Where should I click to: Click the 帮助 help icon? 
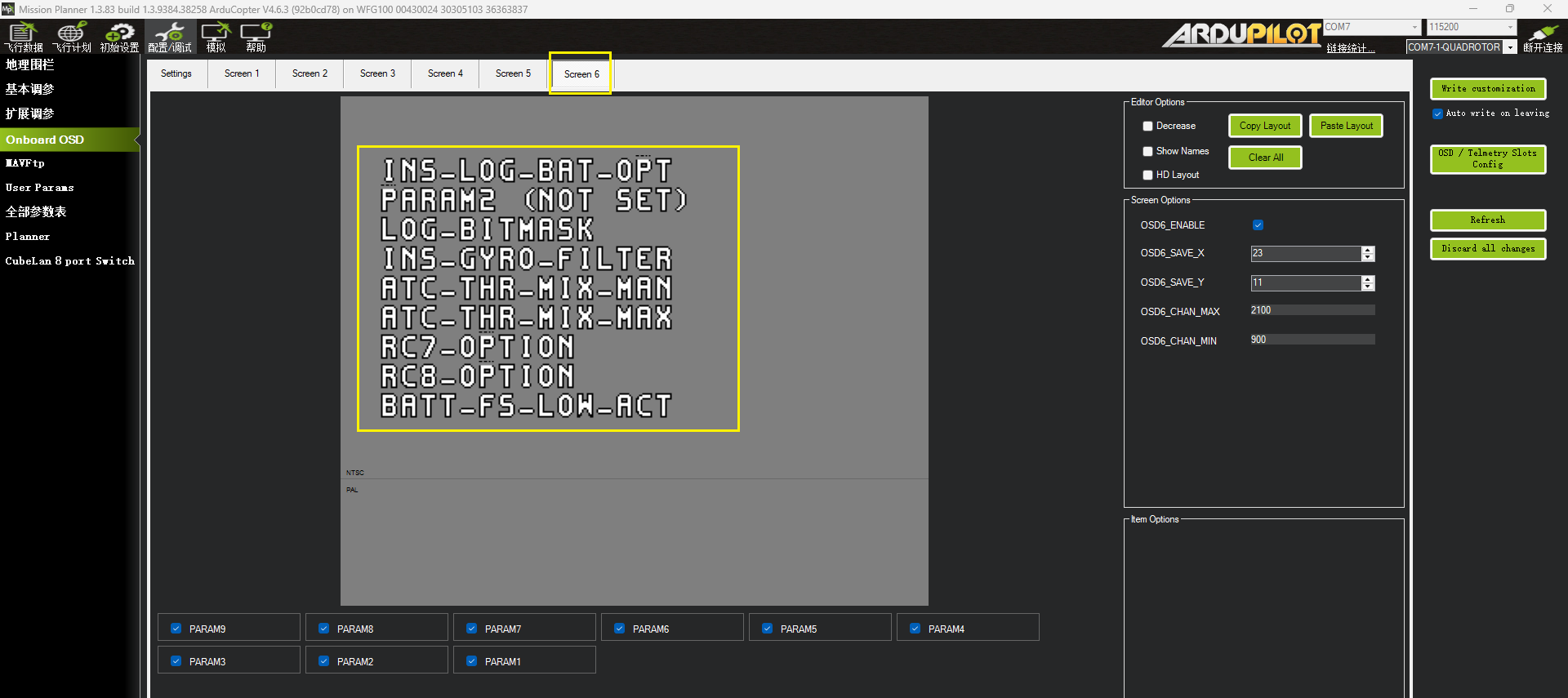point(256,38)
